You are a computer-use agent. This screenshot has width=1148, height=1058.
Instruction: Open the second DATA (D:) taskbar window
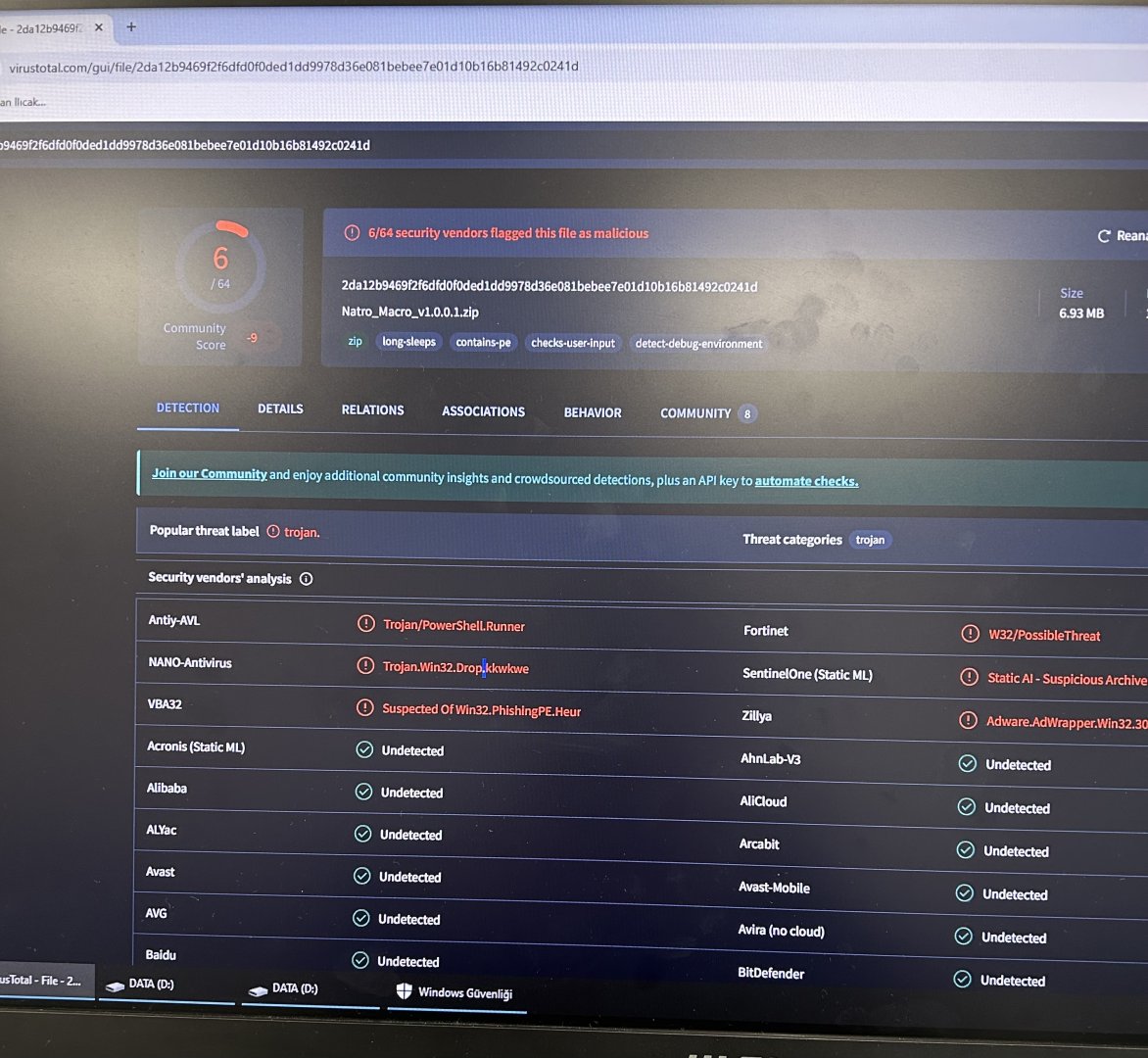point(311,989)
